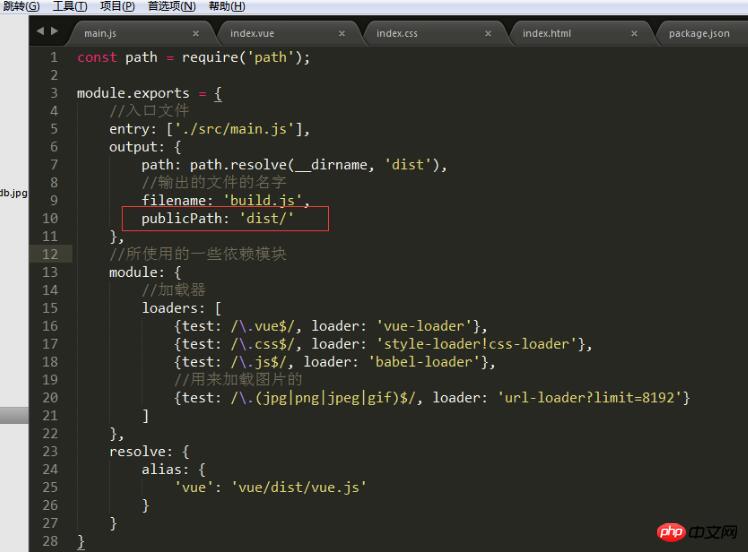
Task: Close the index.html tab
Action: click(x=634, y=33)
